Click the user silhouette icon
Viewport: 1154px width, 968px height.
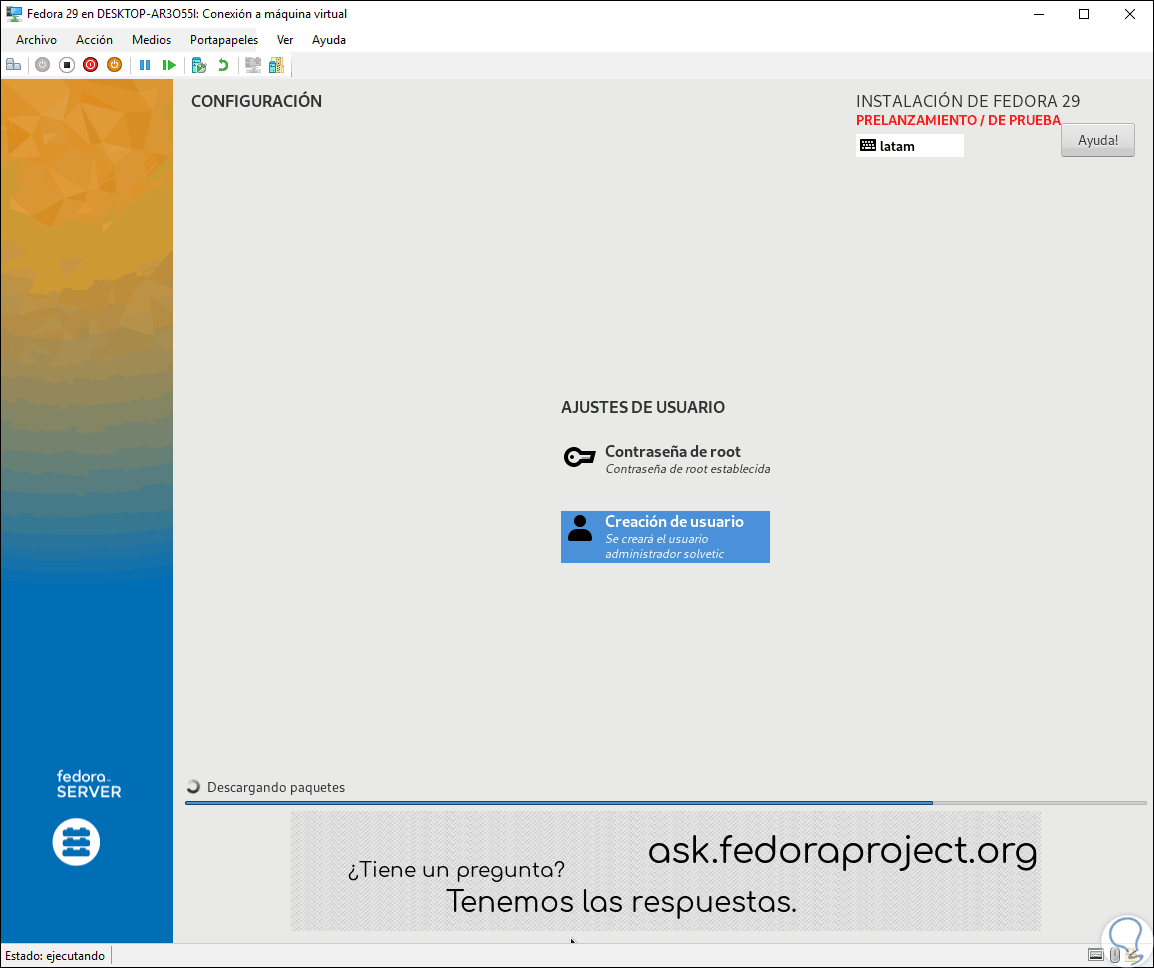580,529
